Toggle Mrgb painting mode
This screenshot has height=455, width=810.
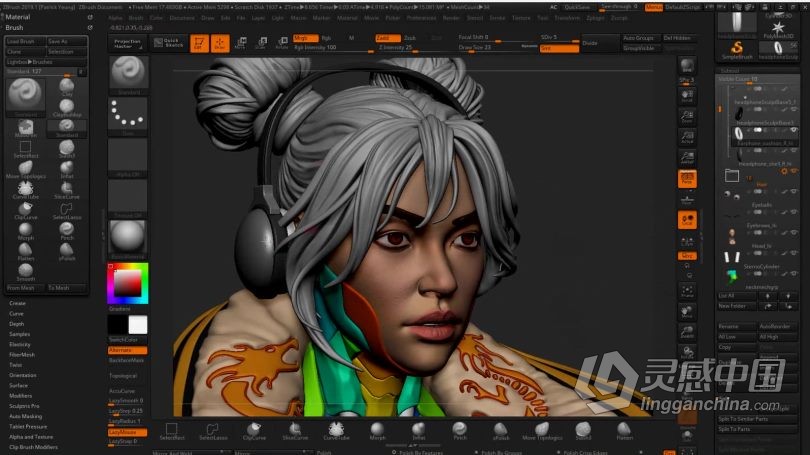[x=305, y=38]
